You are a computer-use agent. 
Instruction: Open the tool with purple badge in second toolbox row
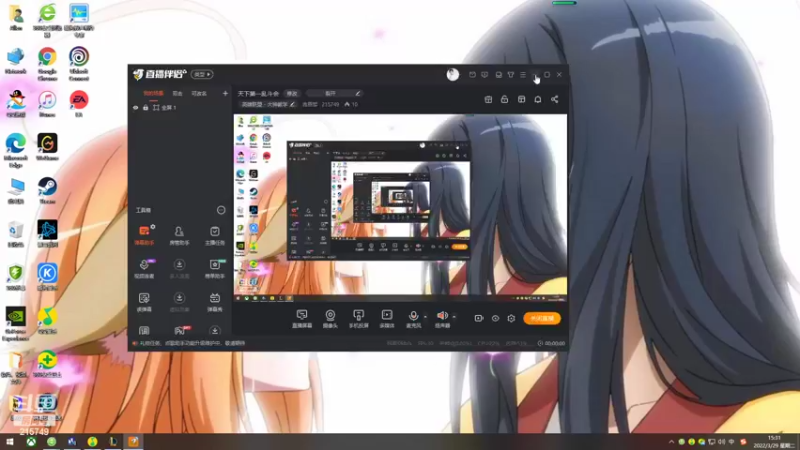tap(144, 268)
